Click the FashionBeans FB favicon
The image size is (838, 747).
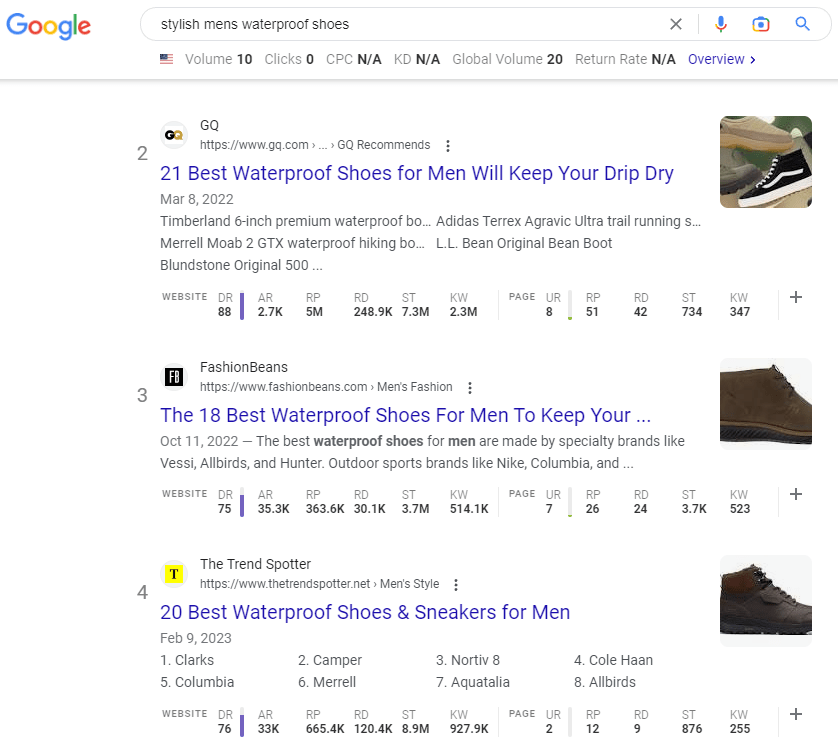(x=174, y=377)
